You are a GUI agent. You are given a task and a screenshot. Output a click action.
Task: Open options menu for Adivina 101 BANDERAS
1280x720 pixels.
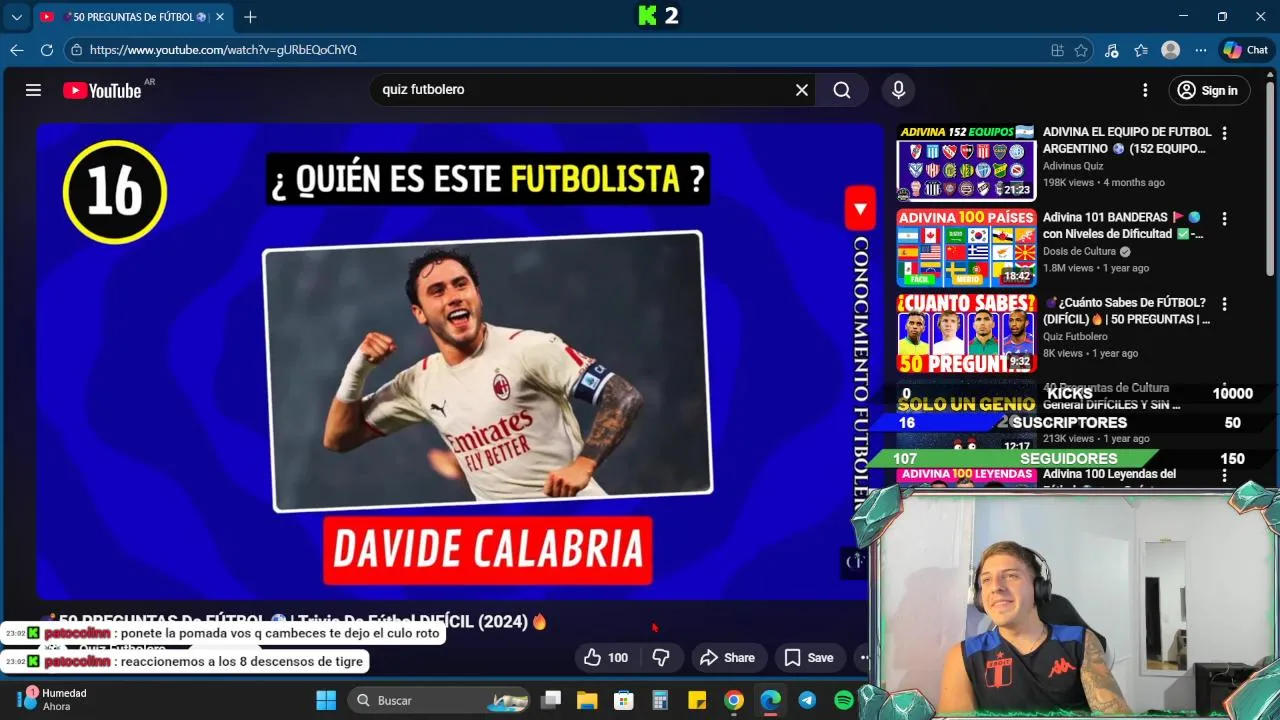pos(1224,218)
